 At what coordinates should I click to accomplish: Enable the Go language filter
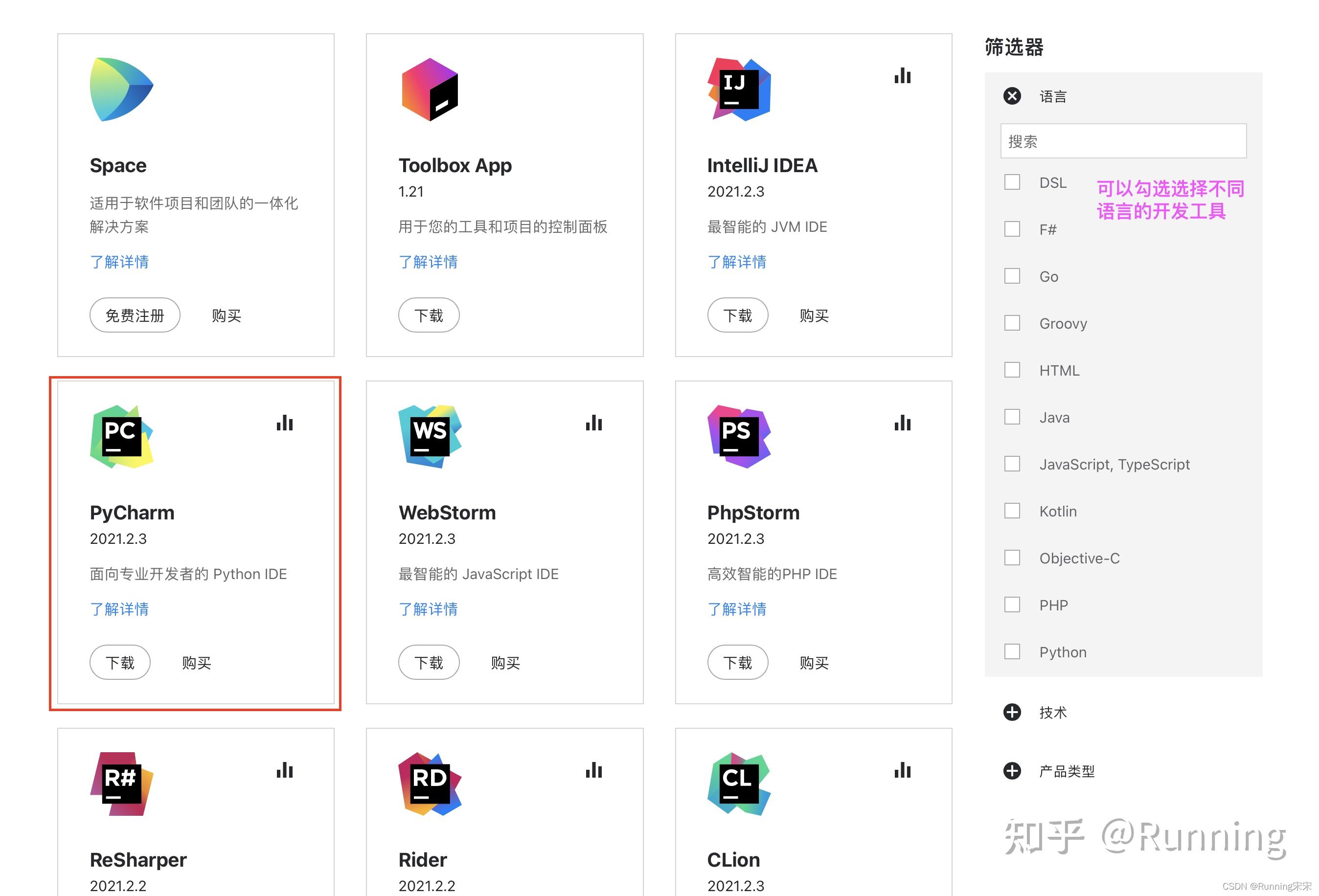[x=1012, y=276]
